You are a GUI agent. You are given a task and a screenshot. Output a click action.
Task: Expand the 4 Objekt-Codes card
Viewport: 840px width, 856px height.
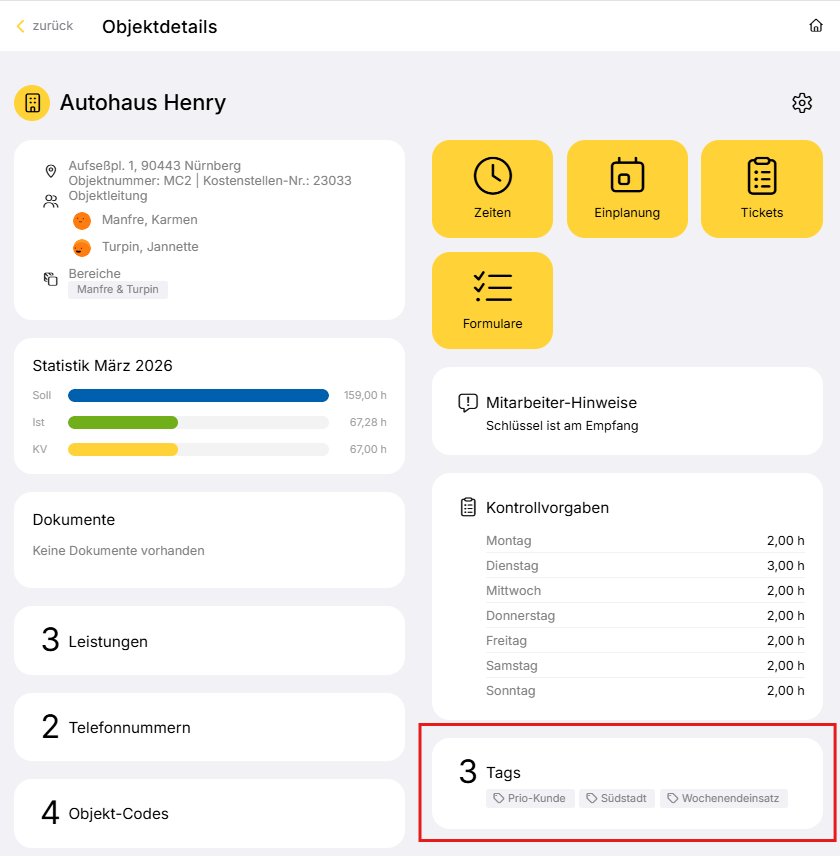click(209, 813)
